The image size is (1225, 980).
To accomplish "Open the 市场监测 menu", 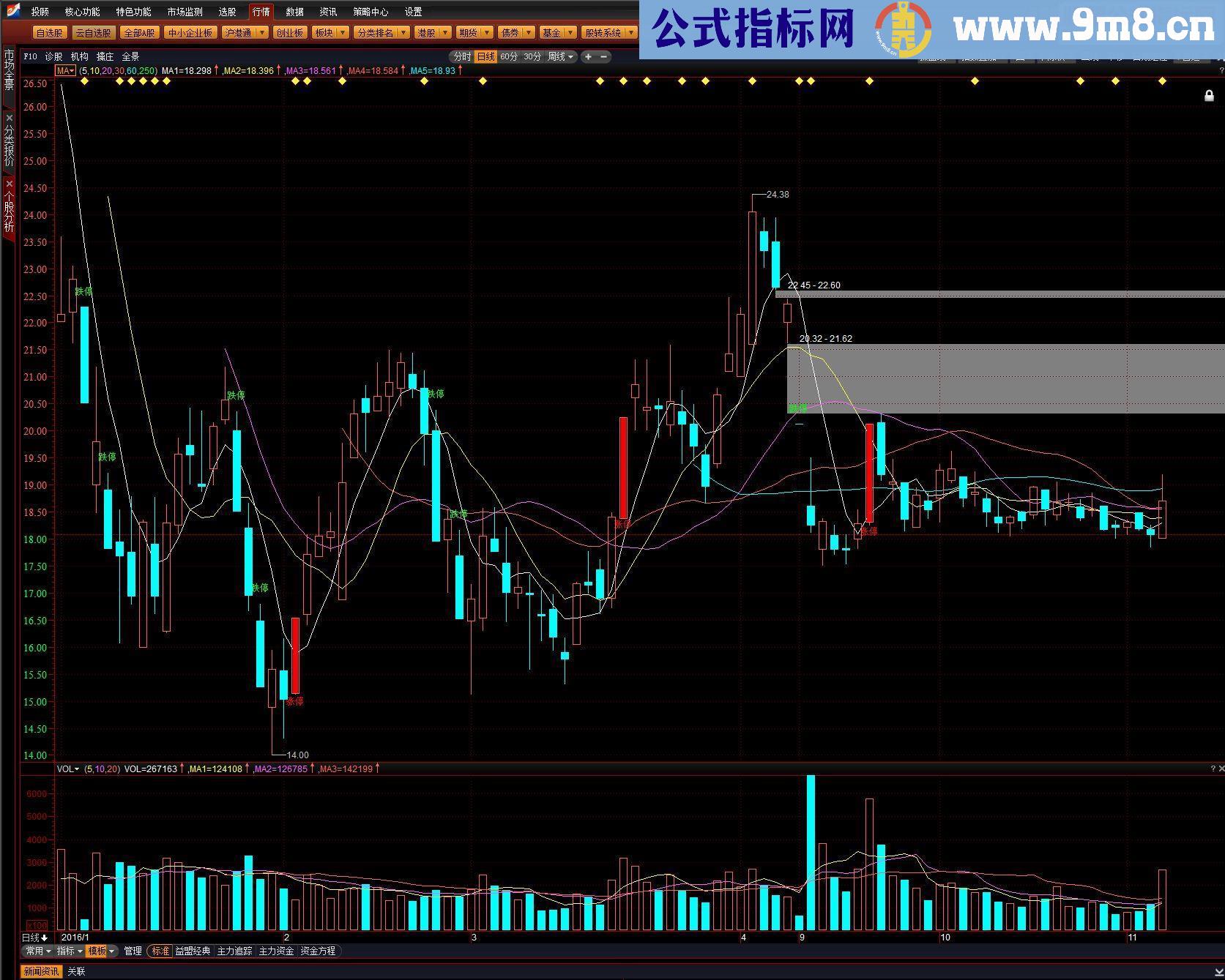I will click(x=185, y=12).
